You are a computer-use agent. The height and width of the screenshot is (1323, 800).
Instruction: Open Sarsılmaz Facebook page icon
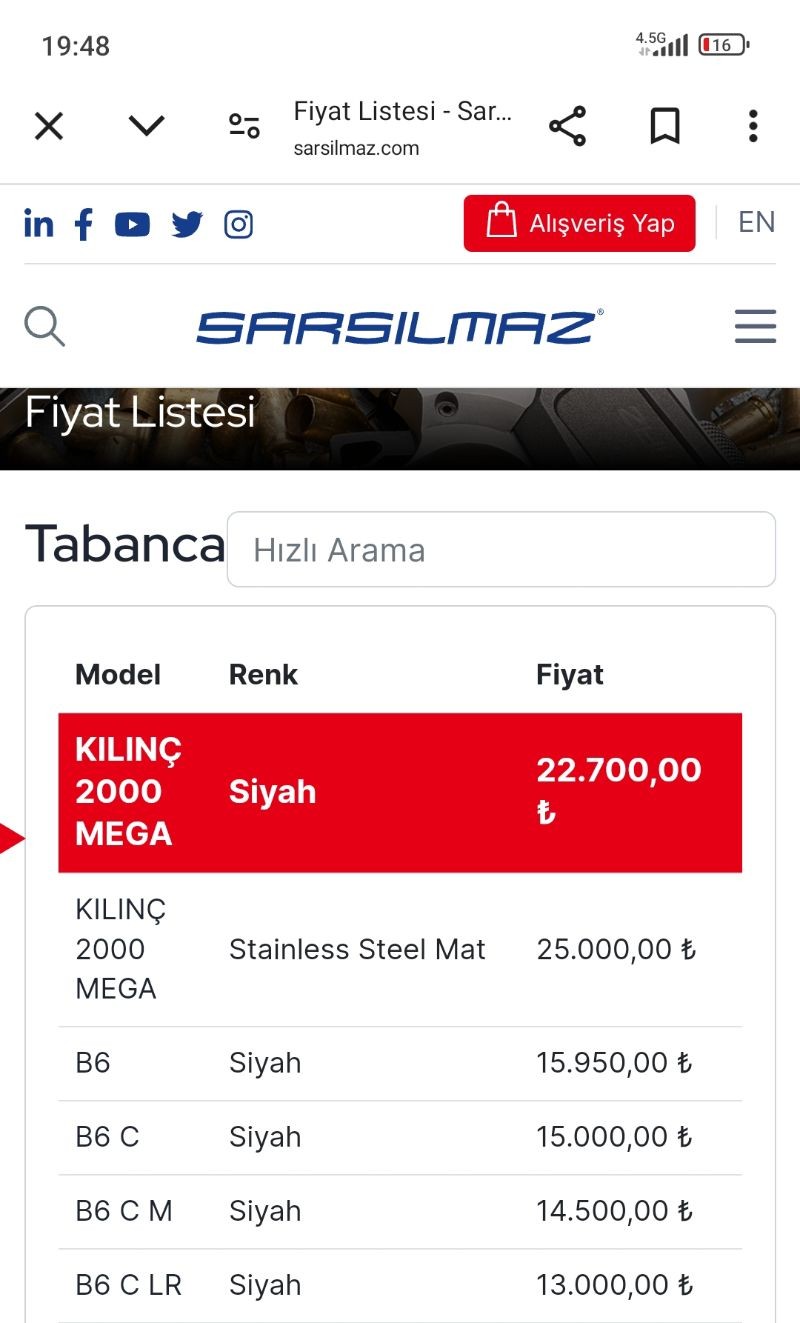pos(84,224)
